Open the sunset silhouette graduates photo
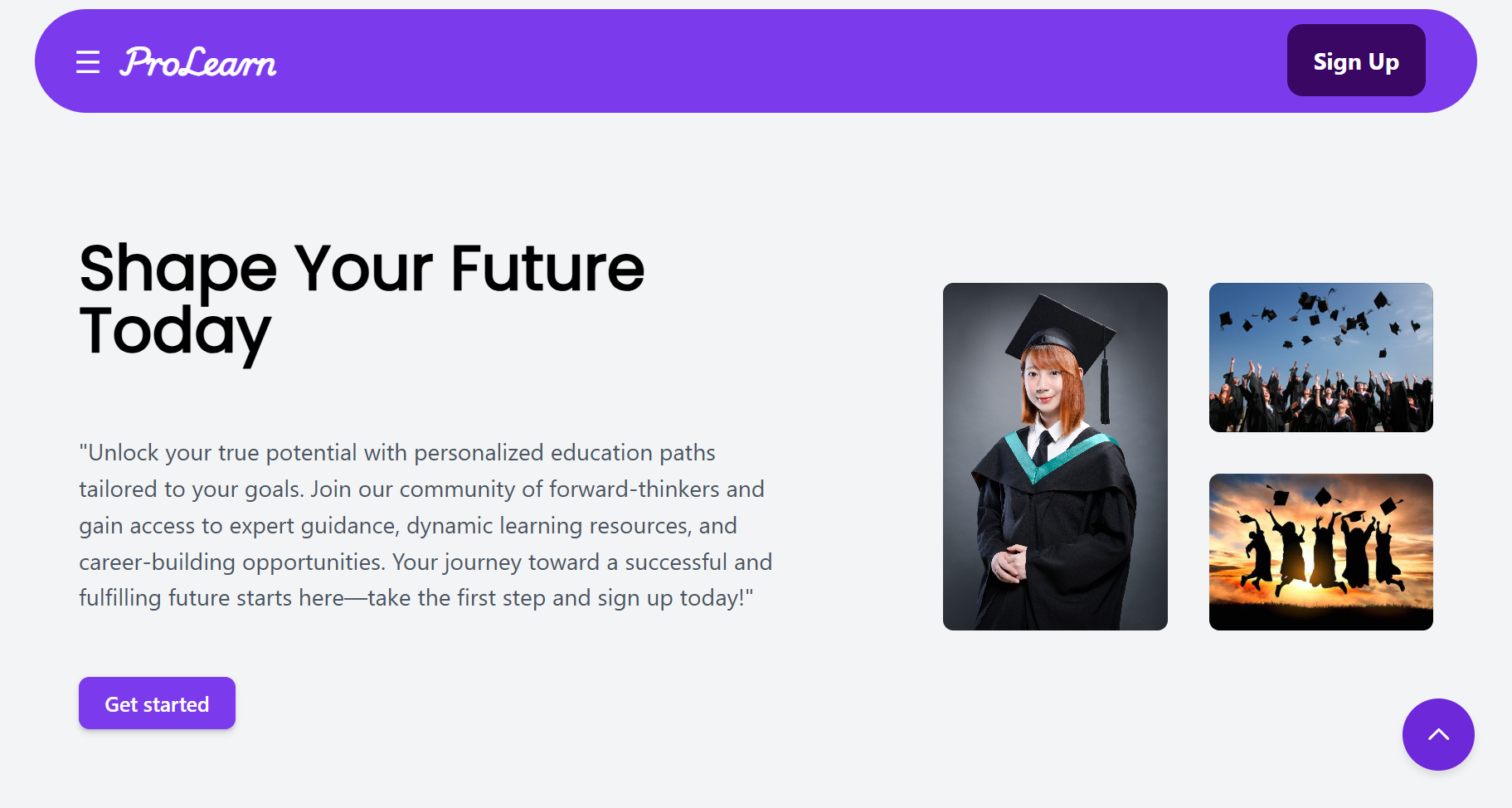Screen dimensions: 1512x808 [x=1321, y=552]
